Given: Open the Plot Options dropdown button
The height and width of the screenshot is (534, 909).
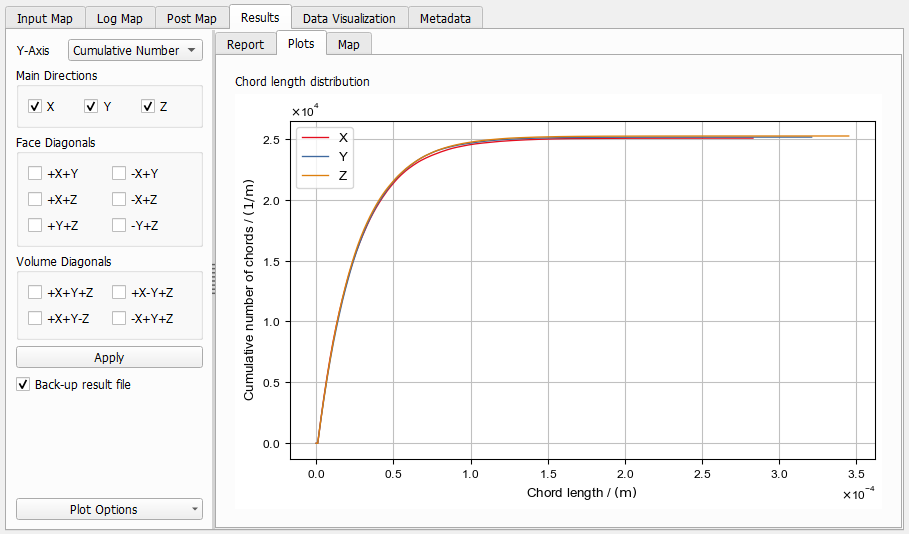Looking at the screenshot, I should coord(110,509).
